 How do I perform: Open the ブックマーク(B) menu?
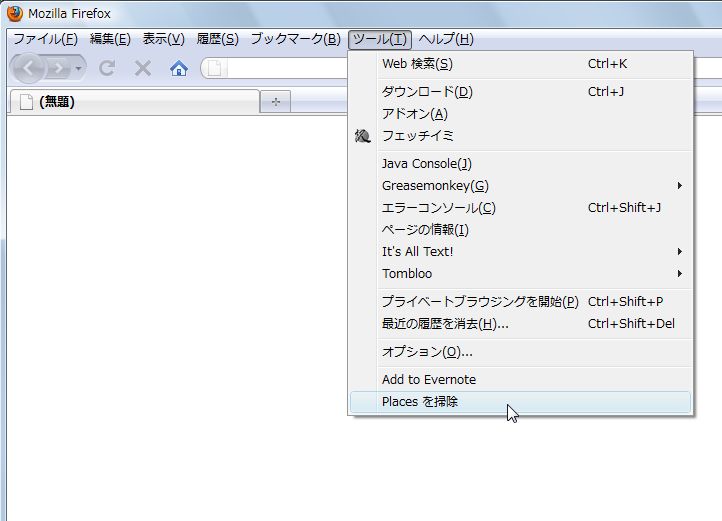click(296, 39)
